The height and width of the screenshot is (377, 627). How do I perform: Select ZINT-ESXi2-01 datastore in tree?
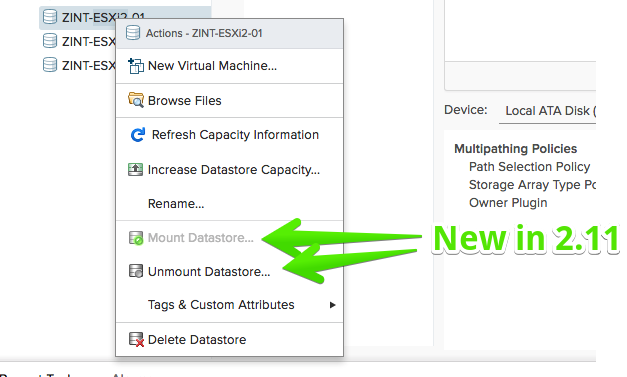(x=125, y=18)
